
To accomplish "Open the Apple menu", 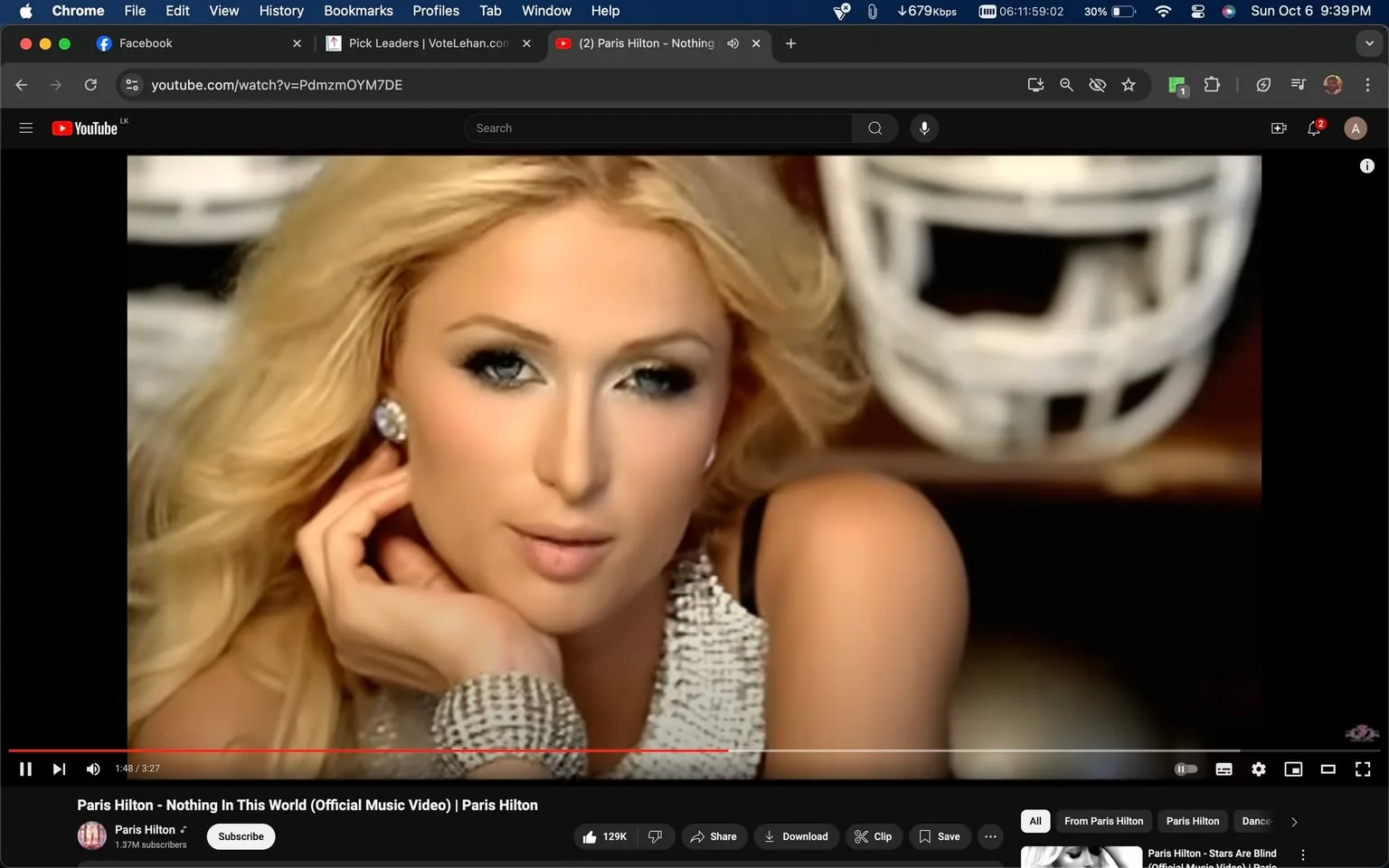I will (x=26, y=11).
